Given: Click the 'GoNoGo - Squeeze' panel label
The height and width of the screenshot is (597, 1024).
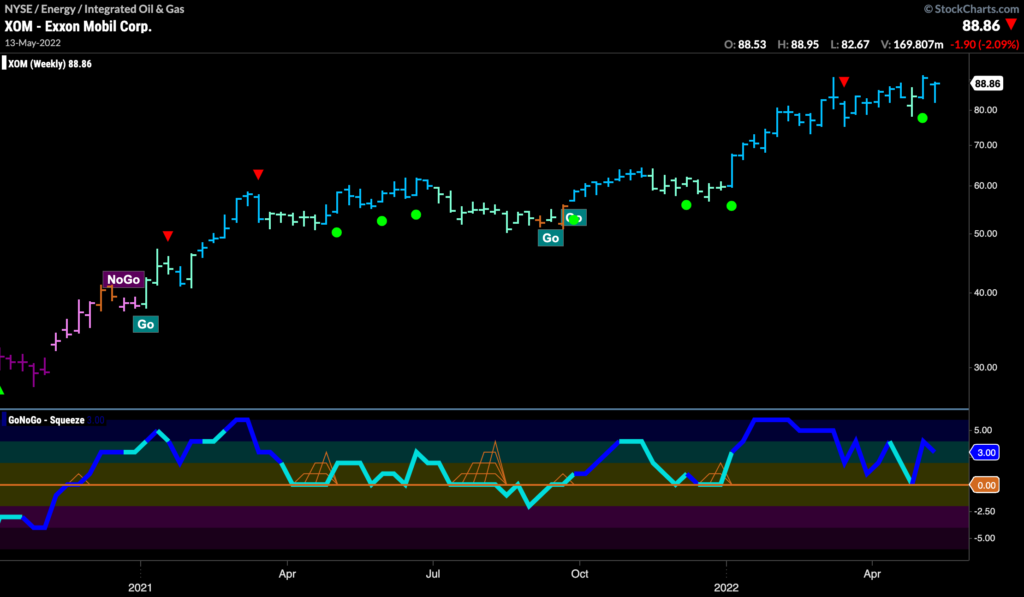Looking at the screenshot, I should coord(46,420).
